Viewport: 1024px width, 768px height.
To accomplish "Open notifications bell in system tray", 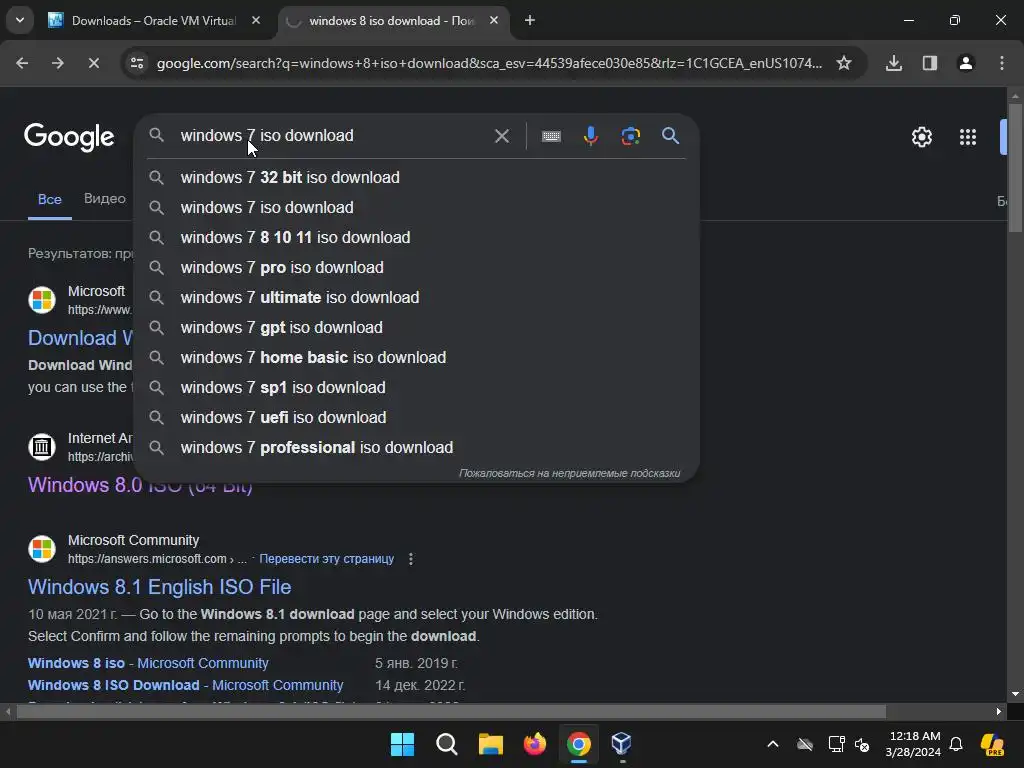I will point(956,744).
